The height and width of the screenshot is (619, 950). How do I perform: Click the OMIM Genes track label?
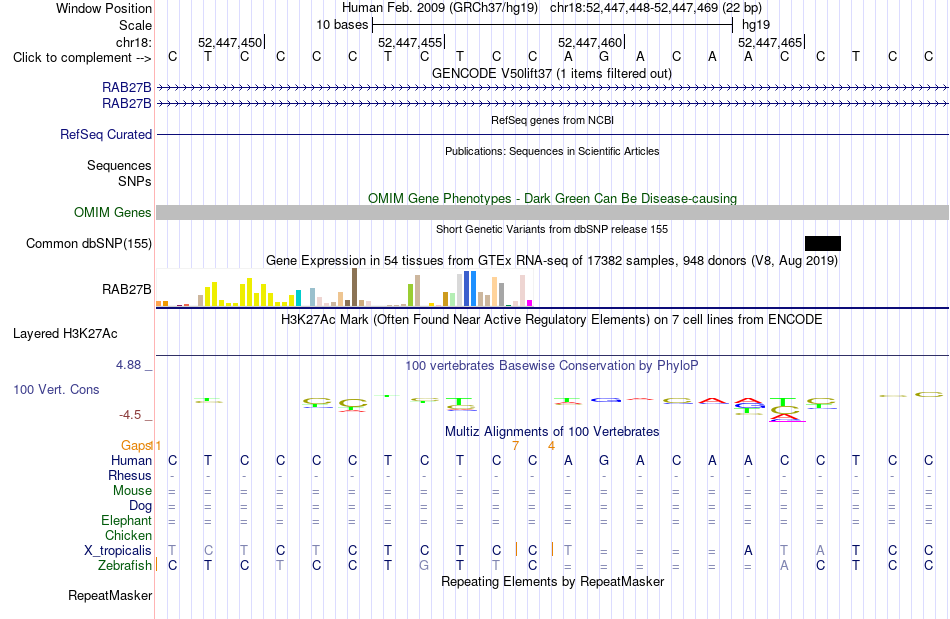(112, 213)
